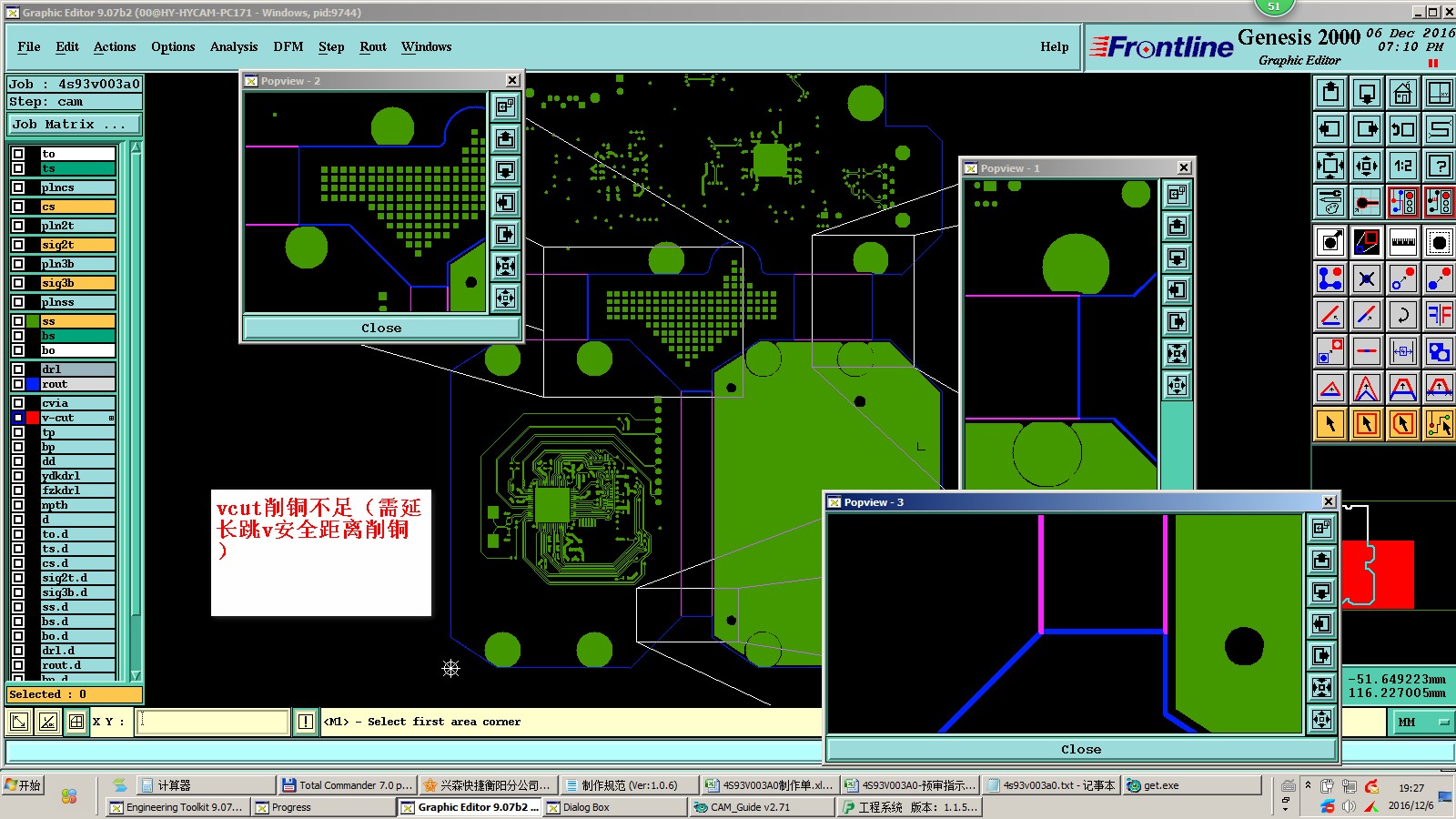Click the mirror F edit icon
1456x819 pixels.
(x=1440, y=315)
